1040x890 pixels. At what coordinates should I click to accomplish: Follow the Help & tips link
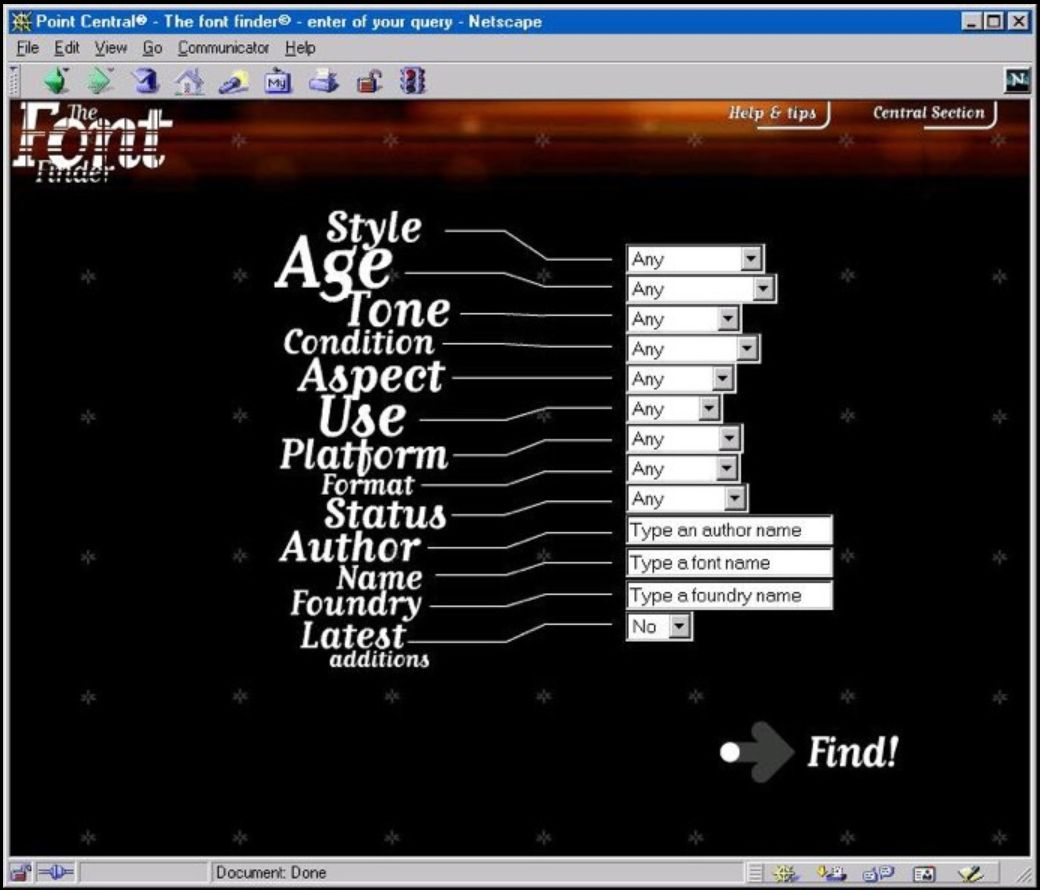[773, 113]
